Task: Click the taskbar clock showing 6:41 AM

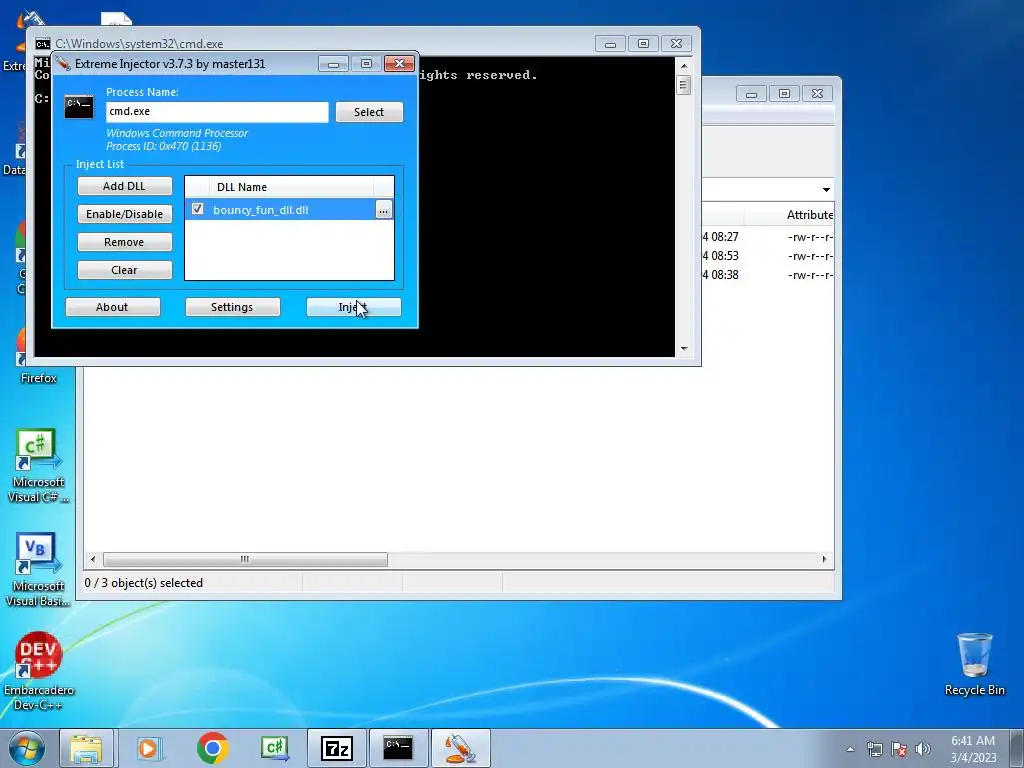Action: [x=973, y=749]
